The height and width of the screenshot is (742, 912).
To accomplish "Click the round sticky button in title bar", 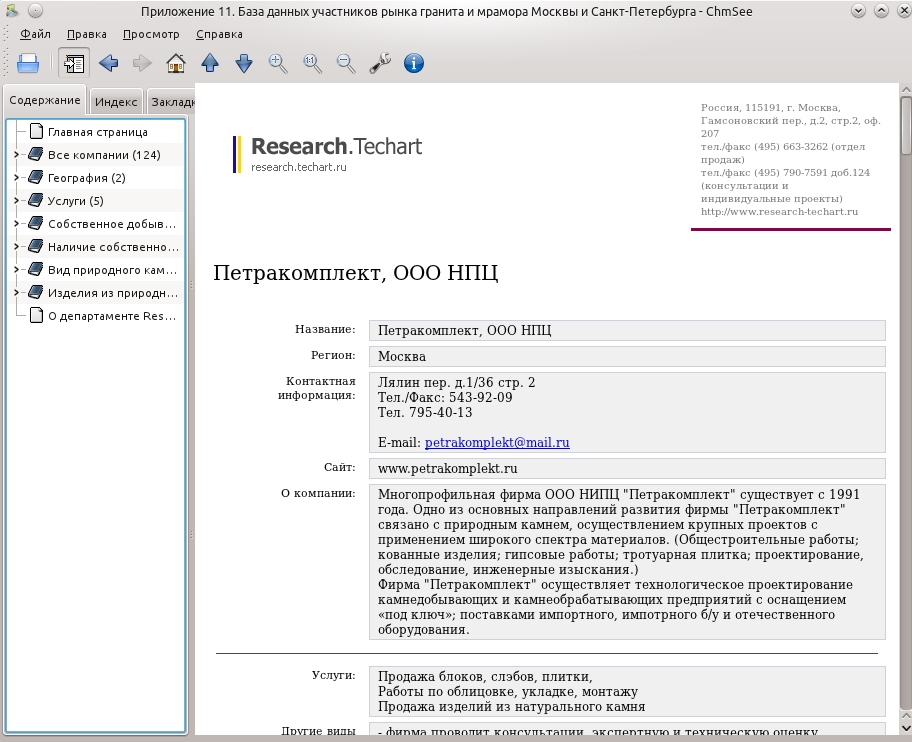I will coord(35,10).
